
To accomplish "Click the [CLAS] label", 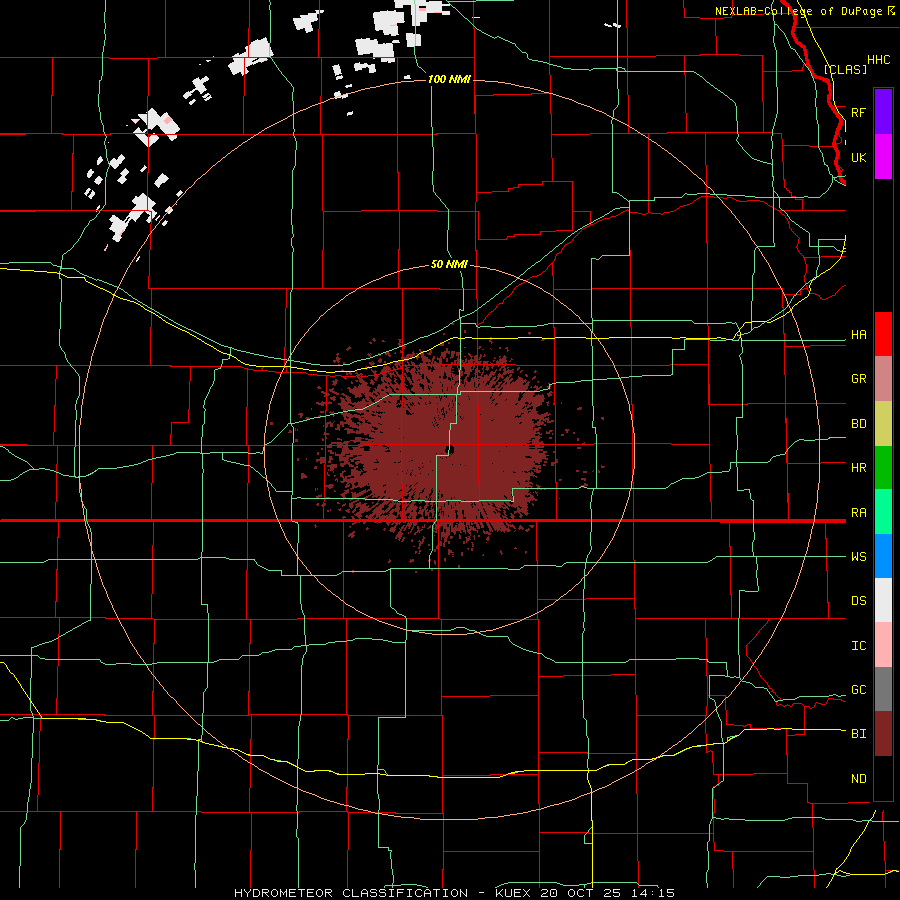I will (845, 69).
